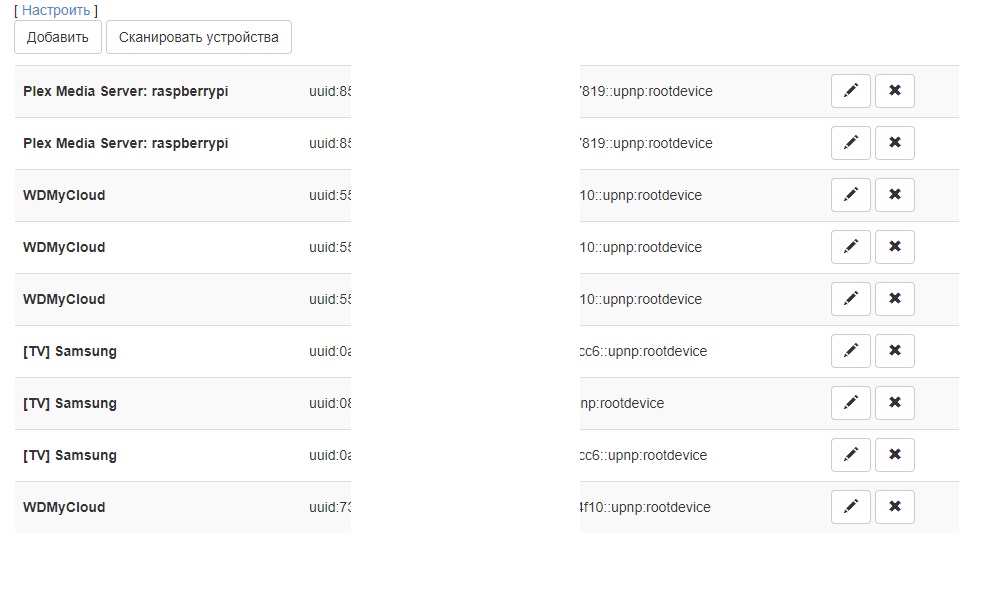The height and width of the screenshot is (600, 988).
Task: Edit the WDMyCloud entry directly above Samsung
Action: [x=851, y=299]
